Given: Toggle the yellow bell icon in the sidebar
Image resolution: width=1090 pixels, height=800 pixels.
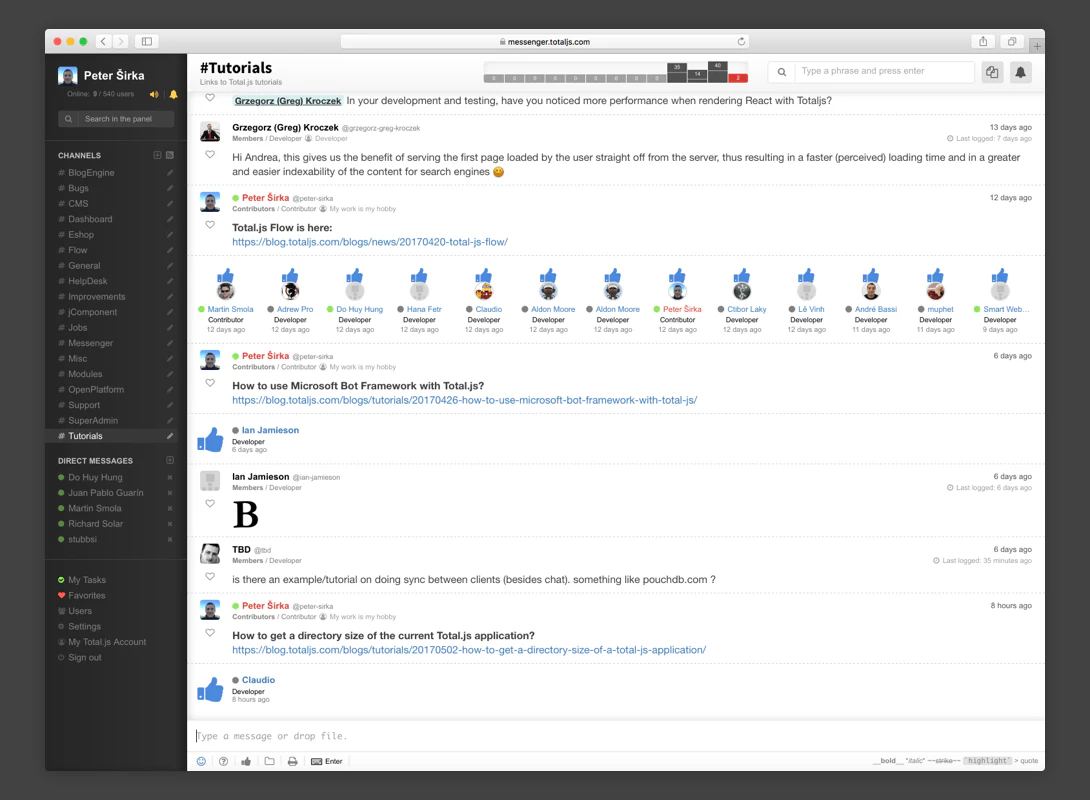Looking at the screenshot, I should click(x=173, y=94).
